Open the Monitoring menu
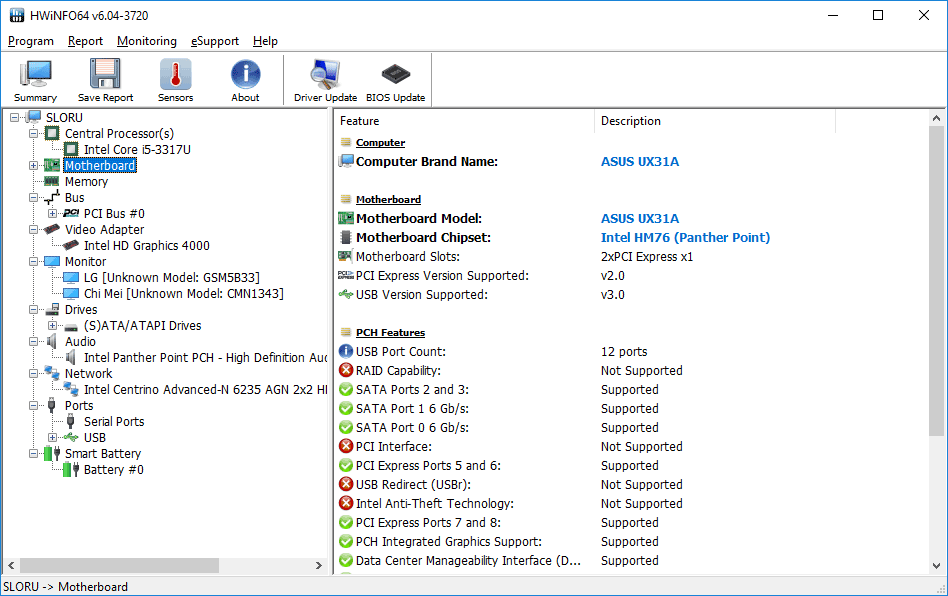948x596 pixels. click(x=146, y=41)
